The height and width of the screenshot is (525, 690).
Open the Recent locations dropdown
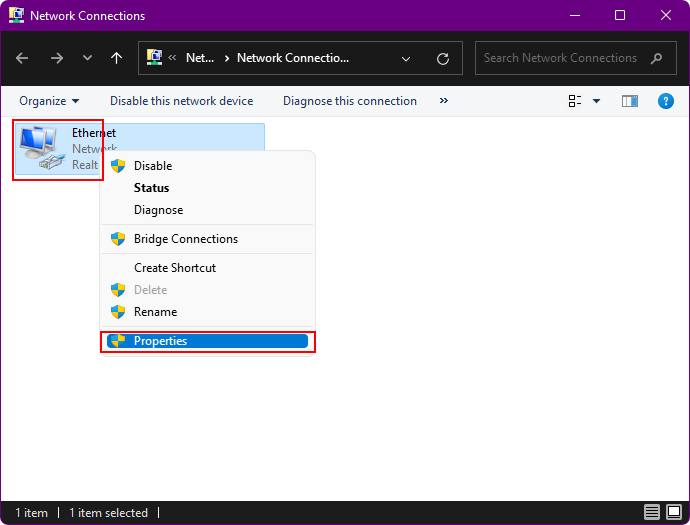[x=87, y=58]
